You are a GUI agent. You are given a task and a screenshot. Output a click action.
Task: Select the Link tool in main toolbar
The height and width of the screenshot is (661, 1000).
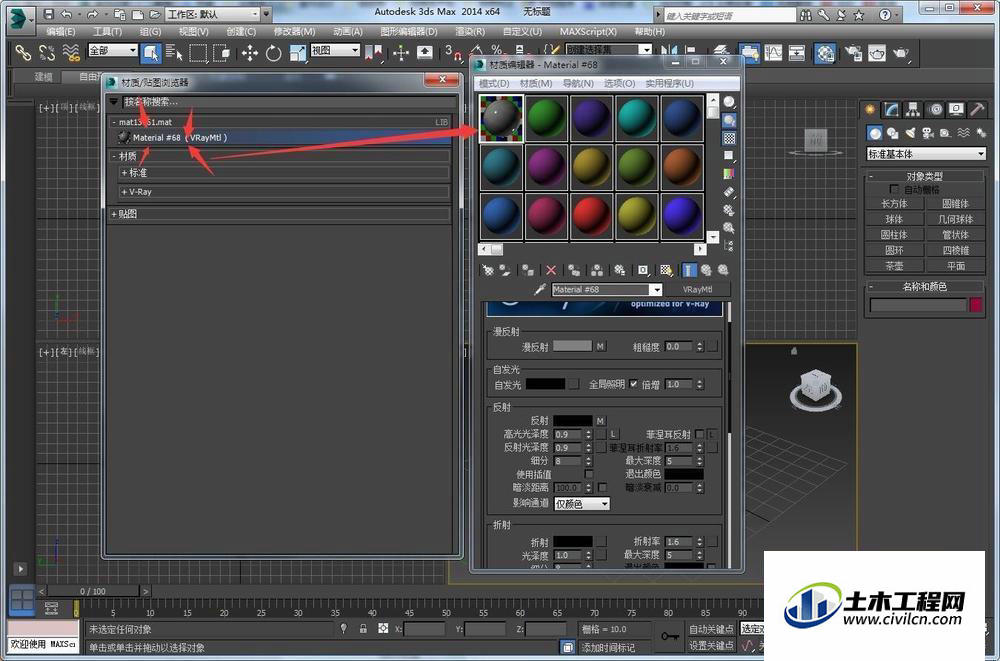click(x=23, y=52)
